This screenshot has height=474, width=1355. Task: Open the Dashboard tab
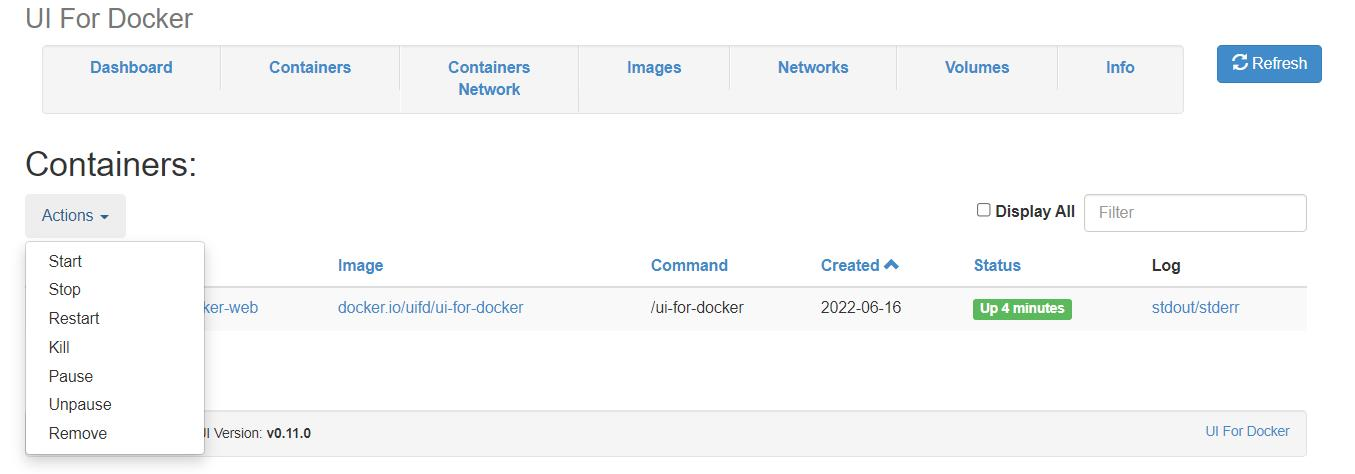click(131, 67)
